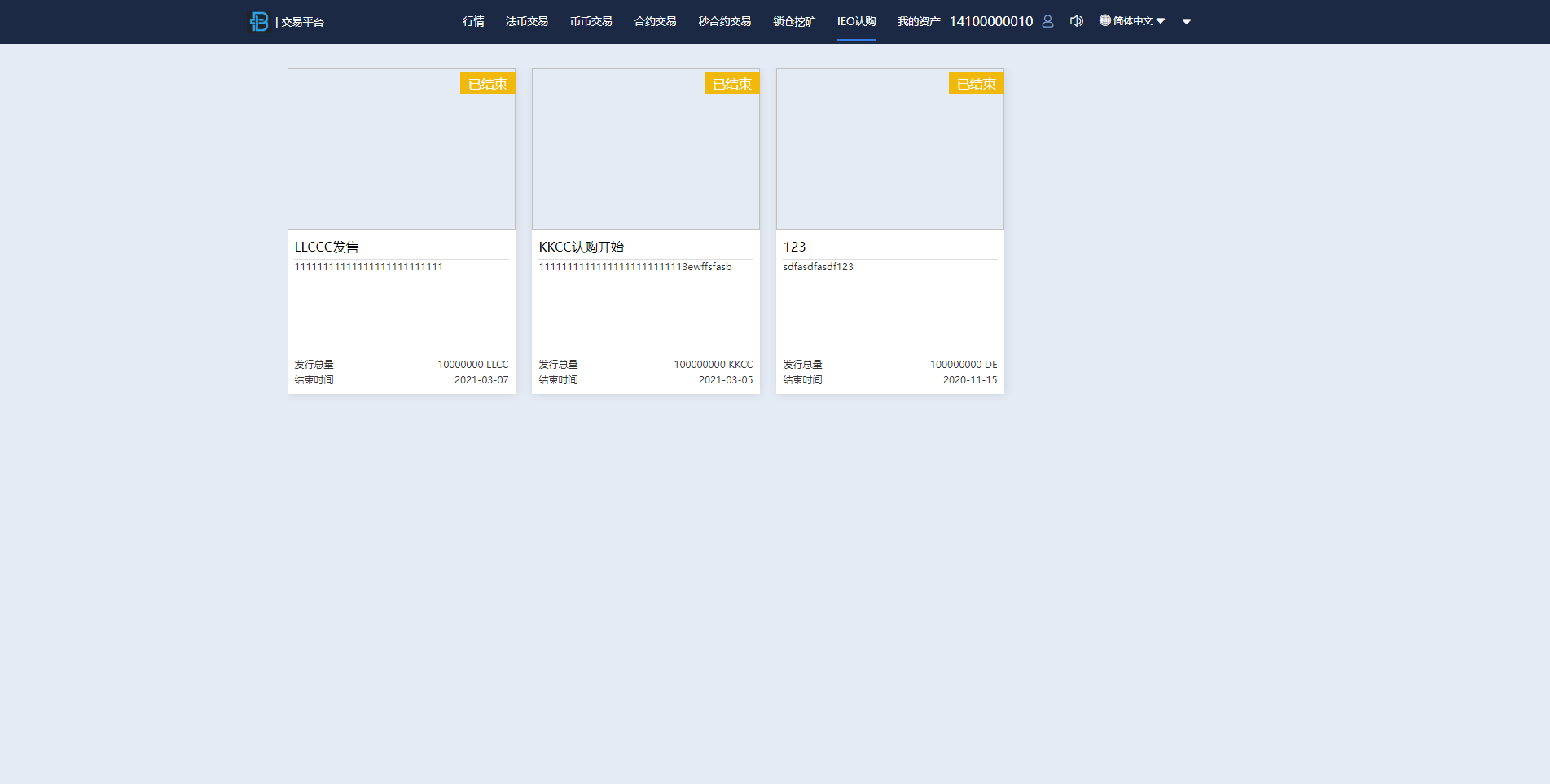
Task: Go to 我的资产 page
Action: pyautogui.click(x=918, y=21)
